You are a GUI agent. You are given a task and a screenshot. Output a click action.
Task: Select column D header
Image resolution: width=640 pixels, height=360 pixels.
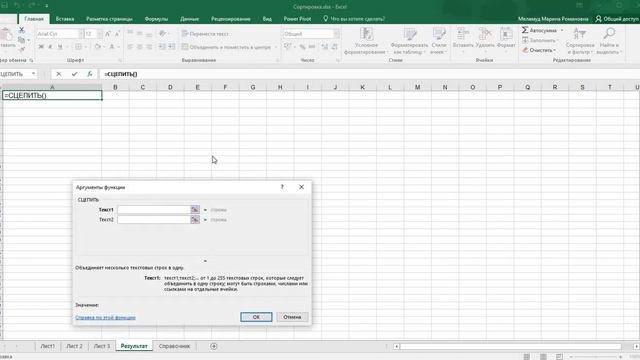tap(170, 87)
